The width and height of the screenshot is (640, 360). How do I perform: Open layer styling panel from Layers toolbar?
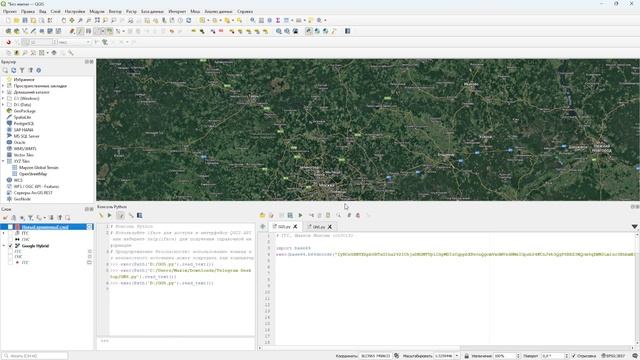click(x=5, y=218)
